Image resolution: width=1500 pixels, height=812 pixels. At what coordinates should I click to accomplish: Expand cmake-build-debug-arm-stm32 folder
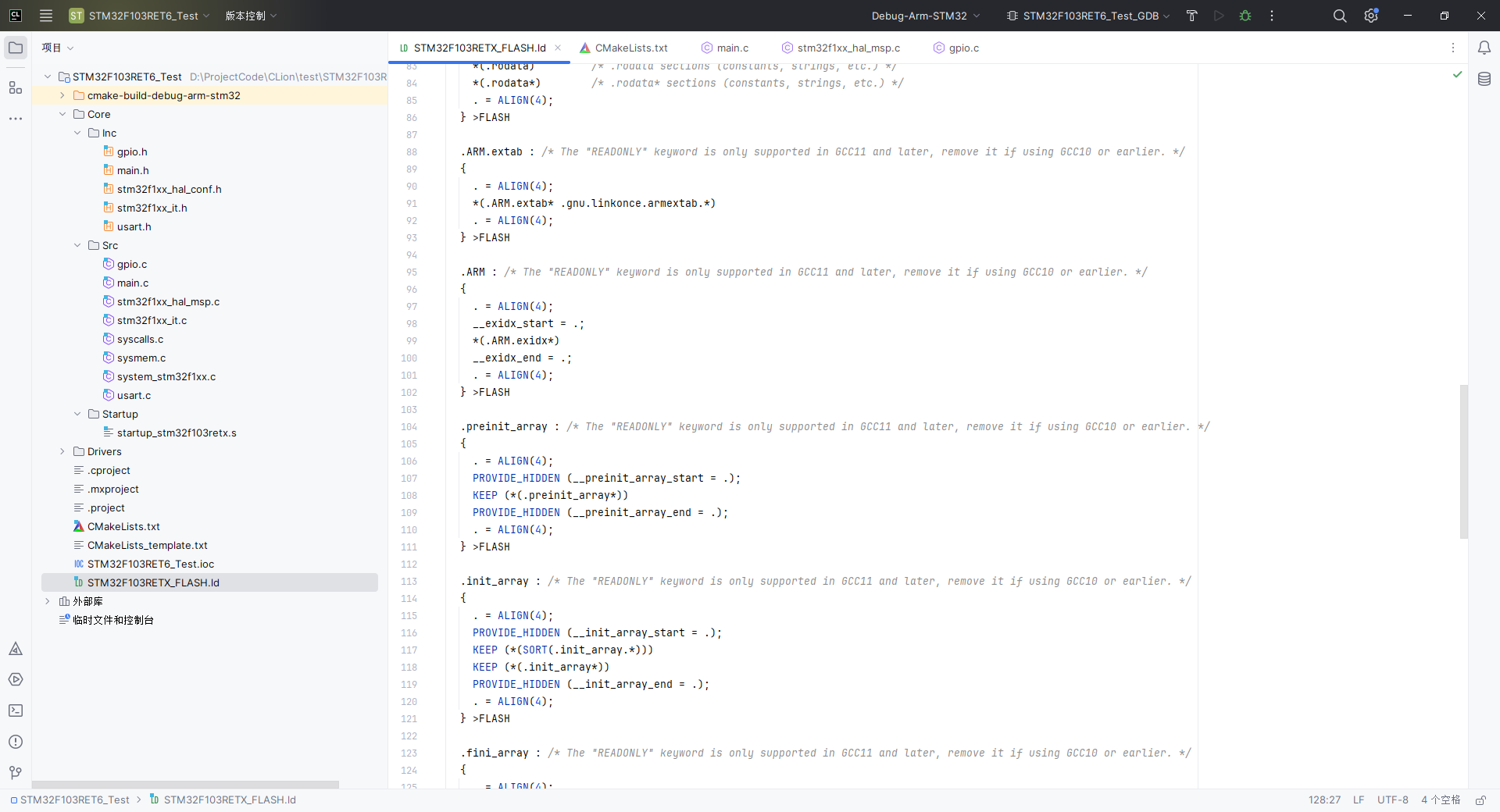(x=62, y=95)
